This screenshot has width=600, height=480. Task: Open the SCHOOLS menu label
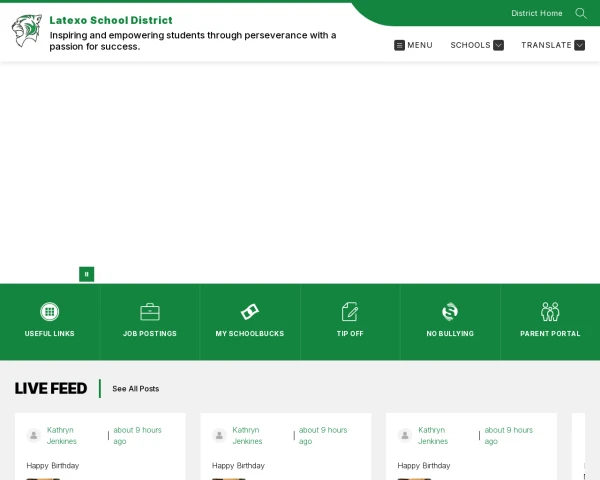(470, 45)
